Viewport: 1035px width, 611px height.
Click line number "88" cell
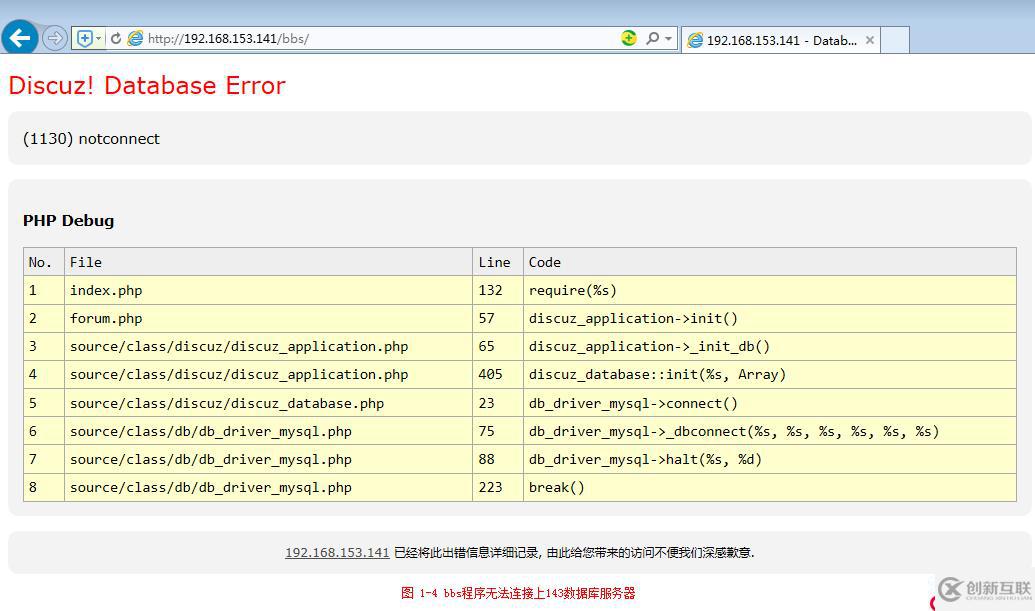(x=498, y=459)
